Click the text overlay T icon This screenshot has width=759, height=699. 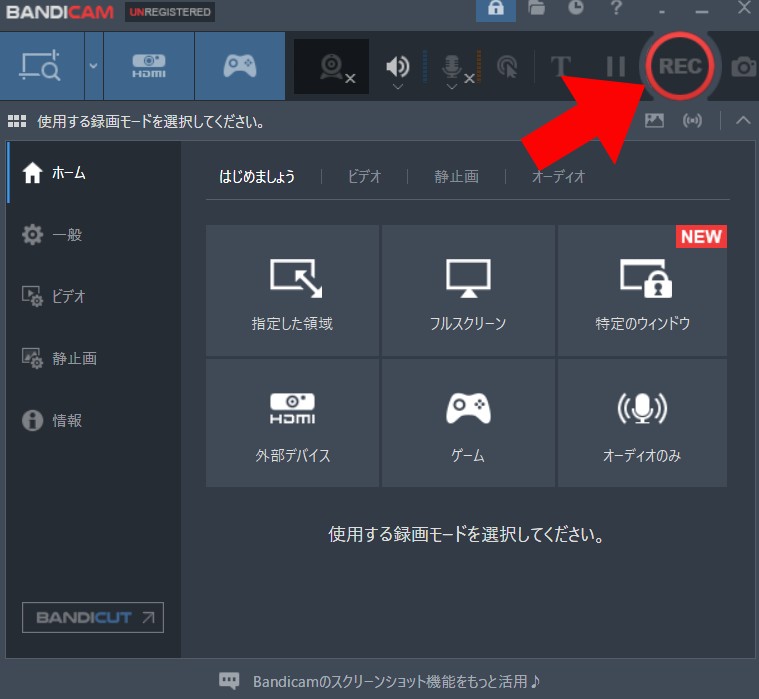click(560, 66)
